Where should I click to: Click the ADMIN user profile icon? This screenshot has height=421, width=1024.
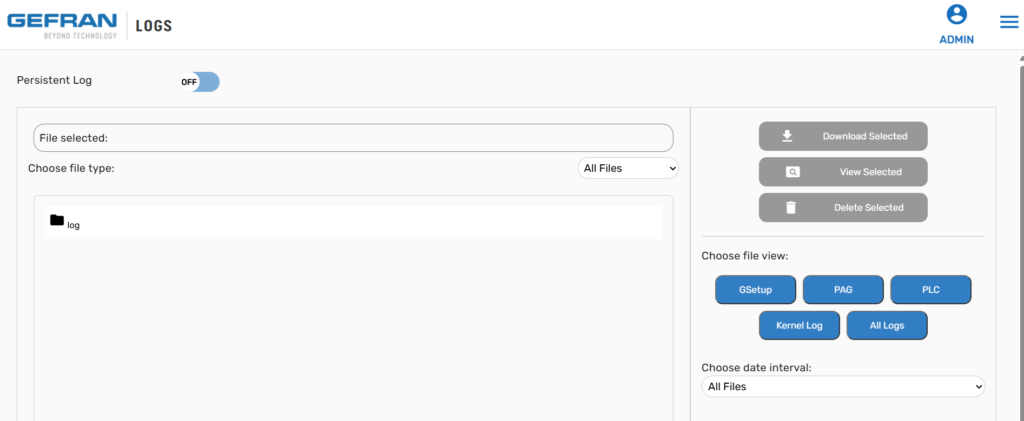[x=957, y=14]
